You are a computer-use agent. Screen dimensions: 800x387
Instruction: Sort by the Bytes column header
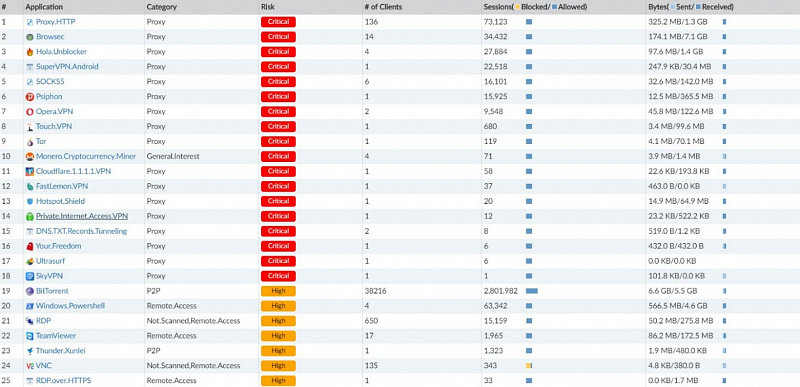pos(690,7)
